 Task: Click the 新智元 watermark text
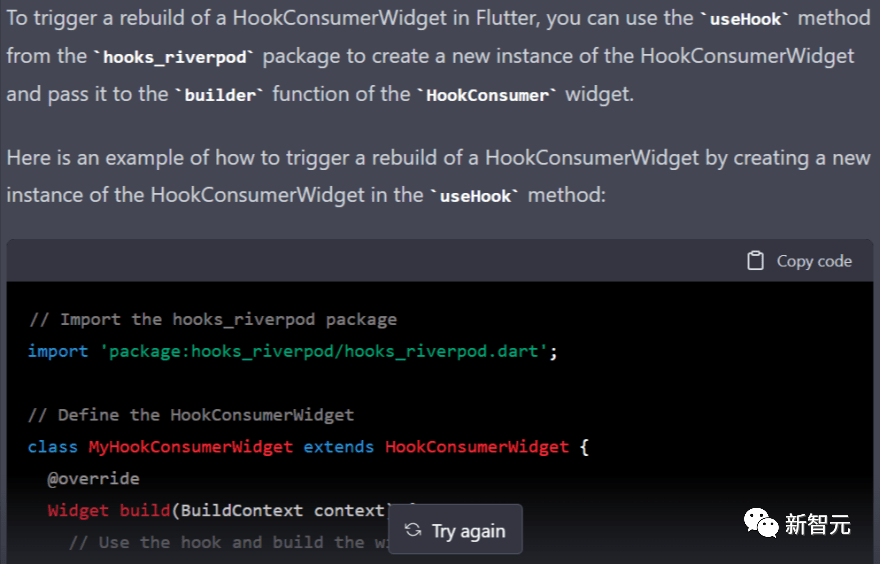click(x=818, y=525)
